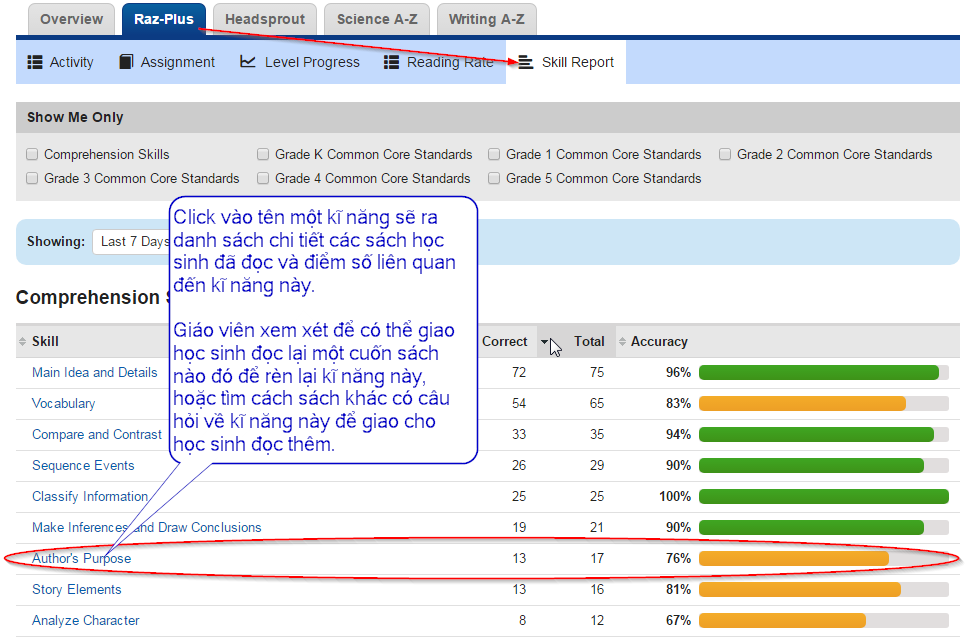The image size is (966, 637).
Task: Click the 65 total value for Vocabulary
Action: pyautogui.click(x=597, y=404)
